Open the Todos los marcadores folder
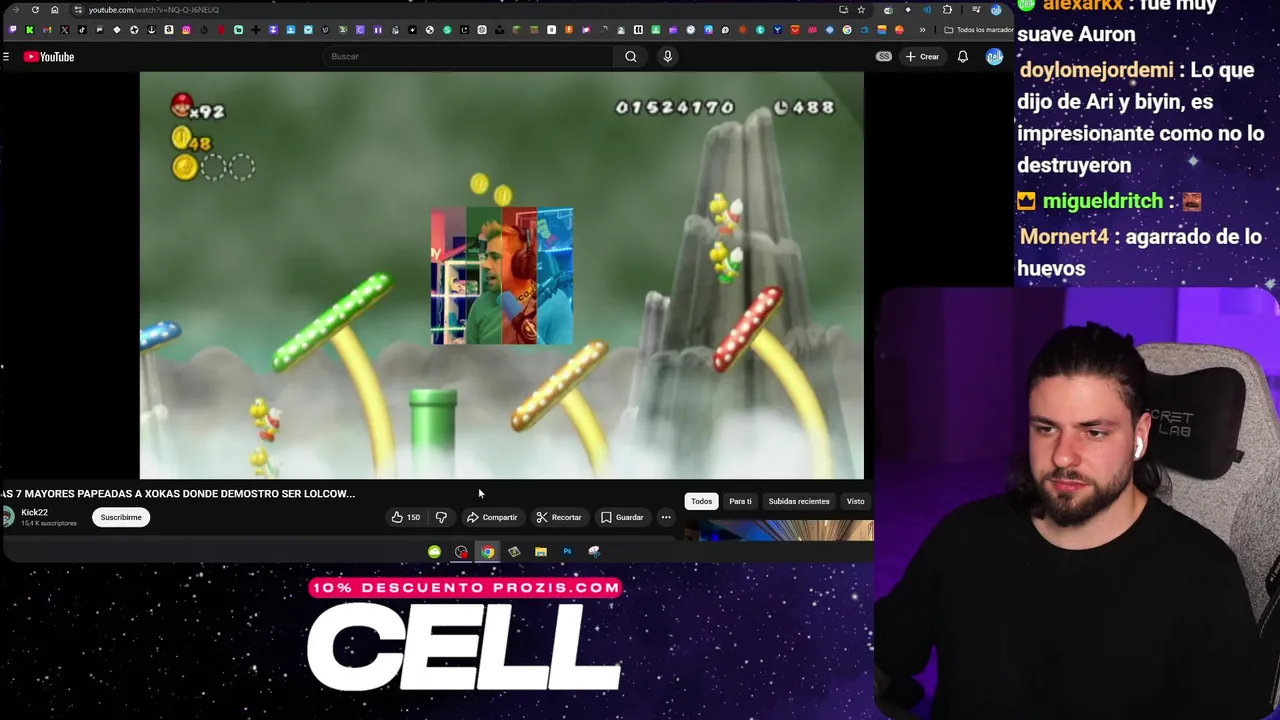 [980, 30]
